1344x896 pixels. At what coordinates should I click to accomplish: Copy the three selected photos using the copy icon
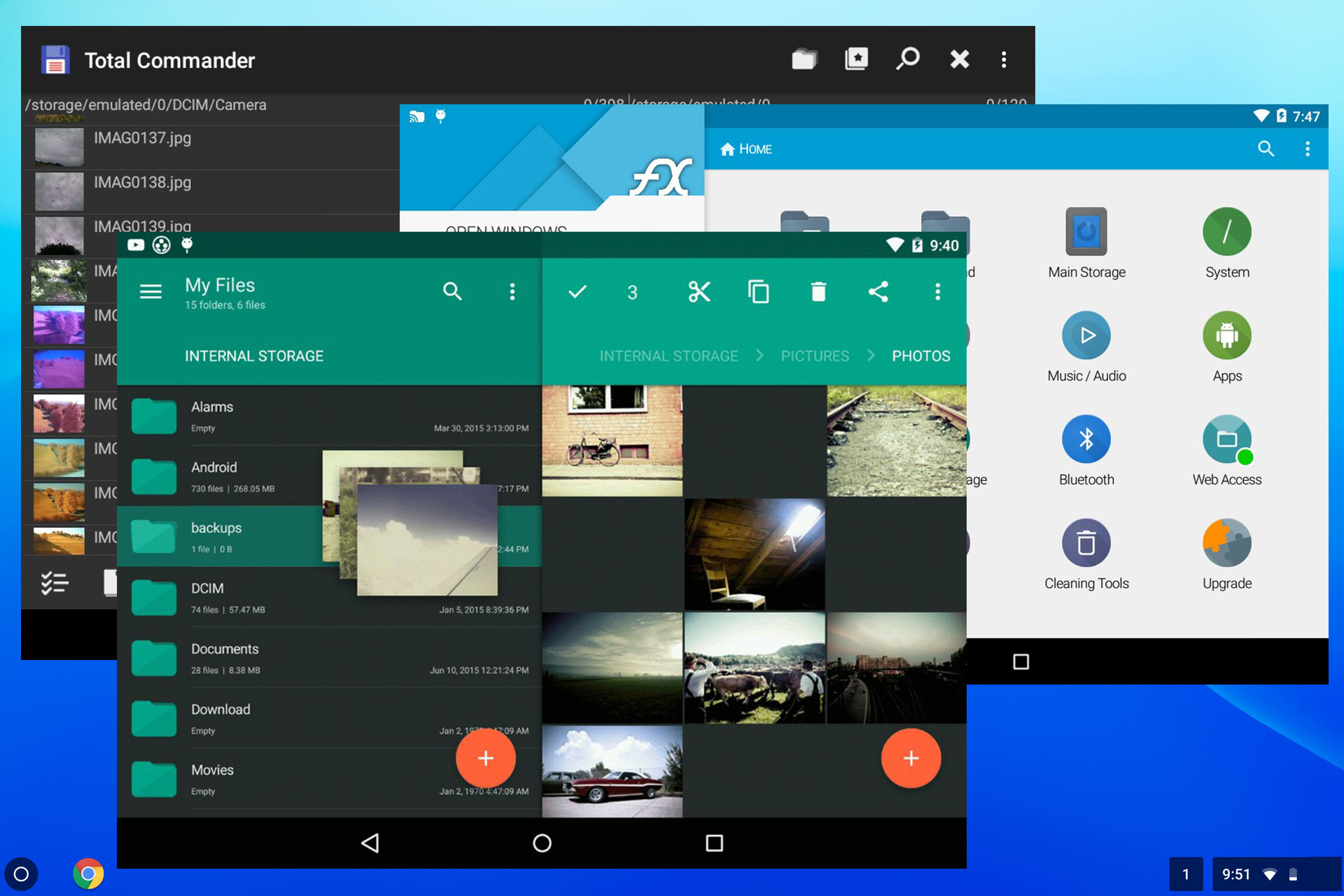(x=759, y=292)
